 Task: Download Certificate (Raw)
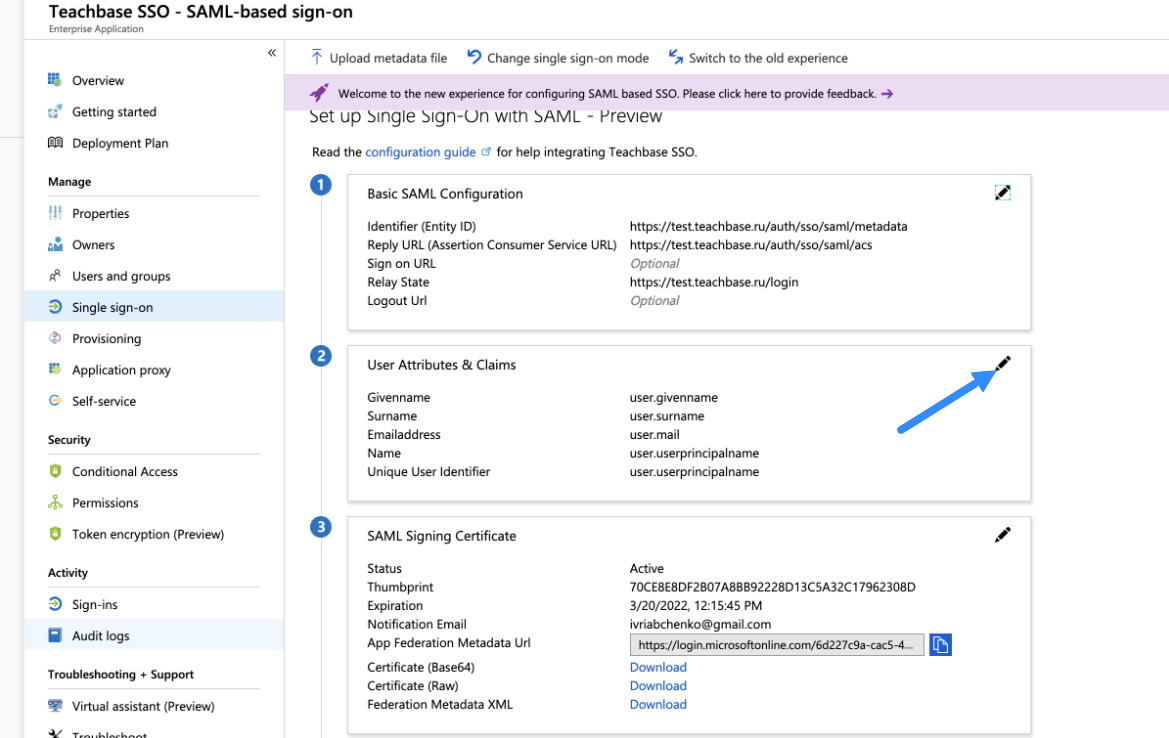click(658, 686)
